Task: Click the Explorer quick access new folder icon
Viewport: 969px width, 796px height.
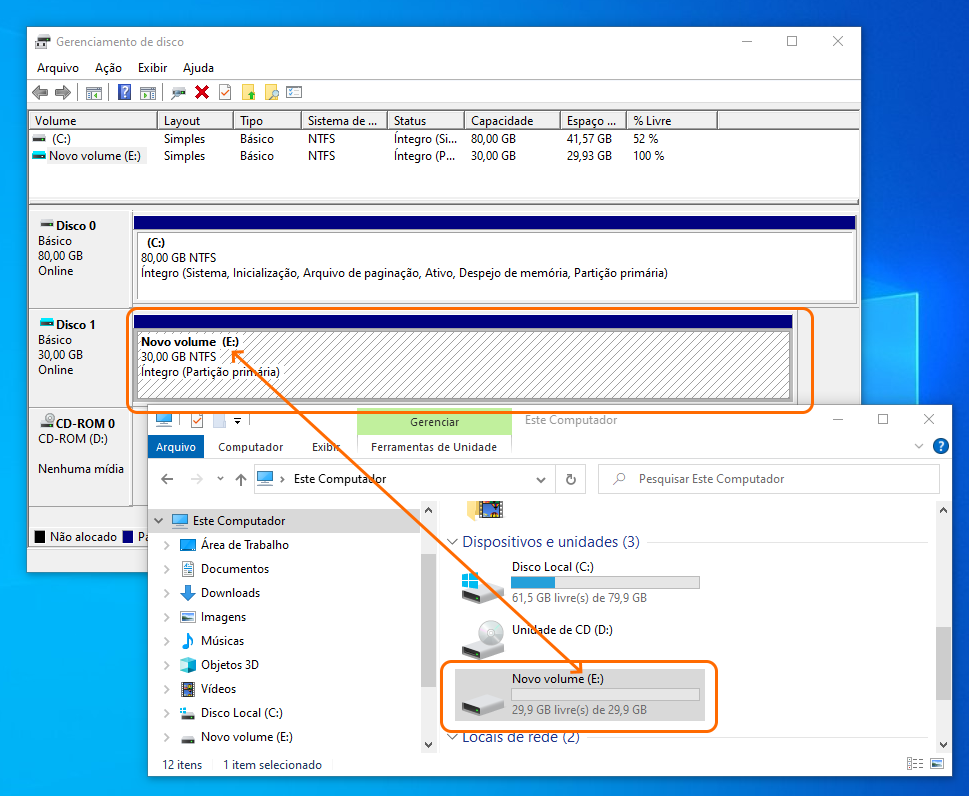Action: tap(219, 421)
